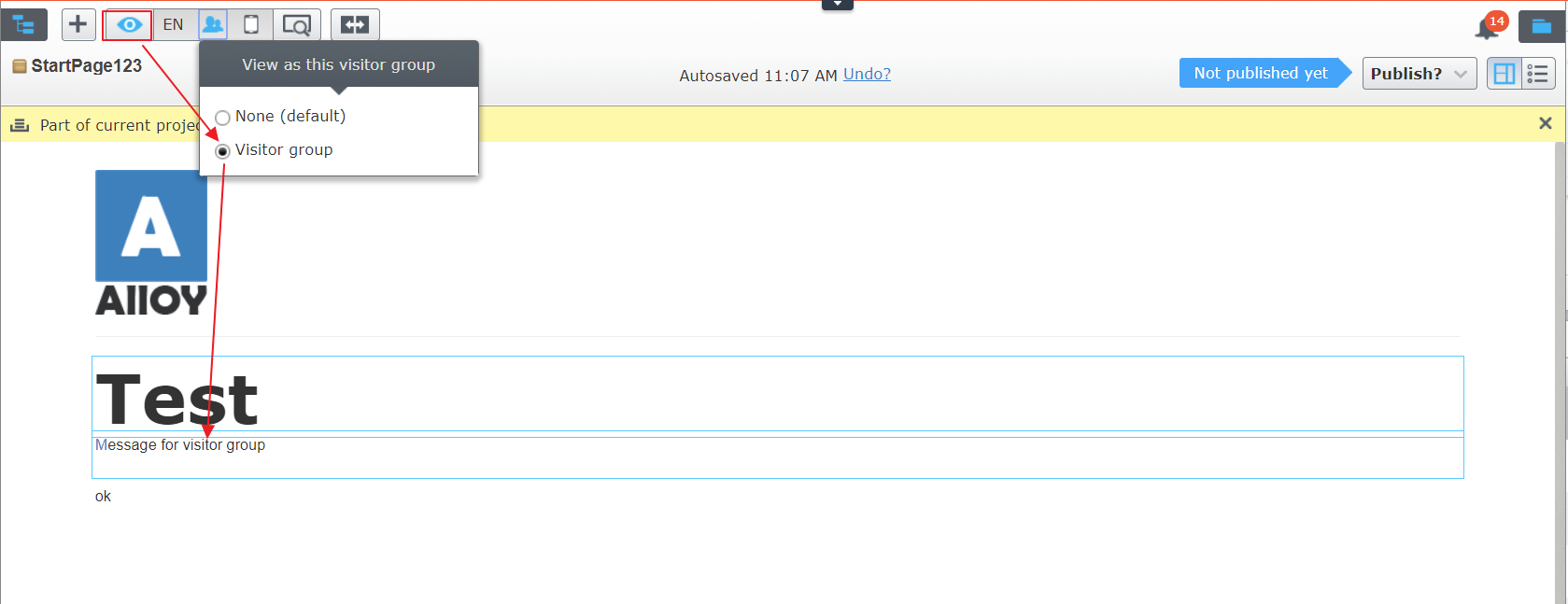Toggle the eye view settings button
Image resolution: width=1568 pixels, height=604 pixels.
point(129,24)
